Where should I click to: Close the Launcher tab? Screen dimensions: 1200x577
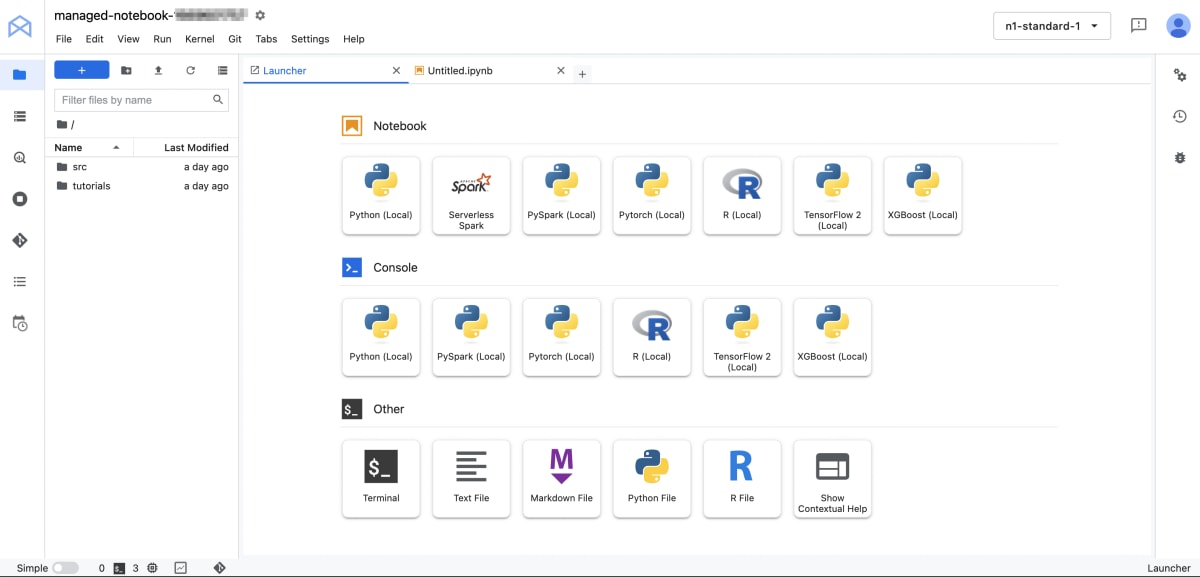(x=396, y=71)
